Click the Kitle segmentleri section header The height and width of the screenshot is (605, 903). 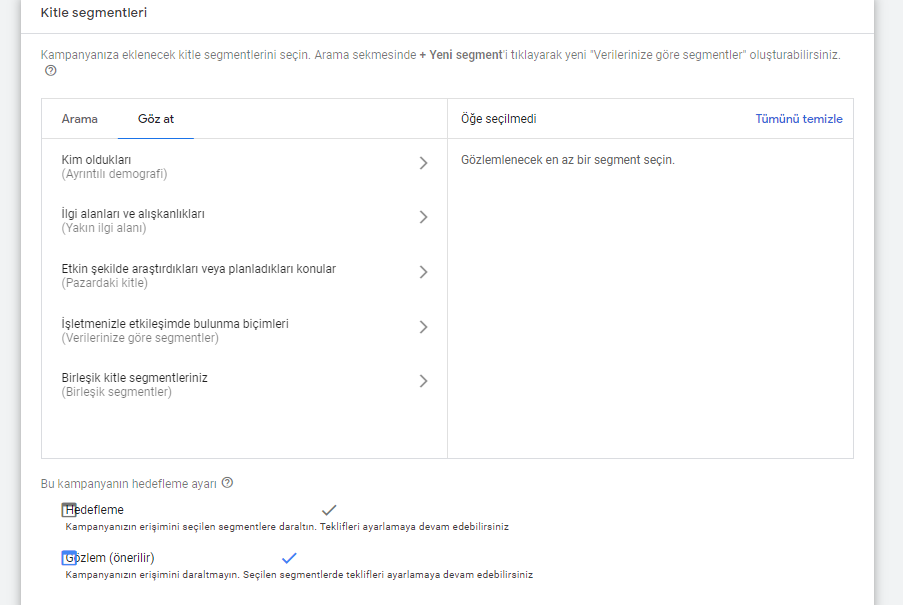tap(86, 13)
